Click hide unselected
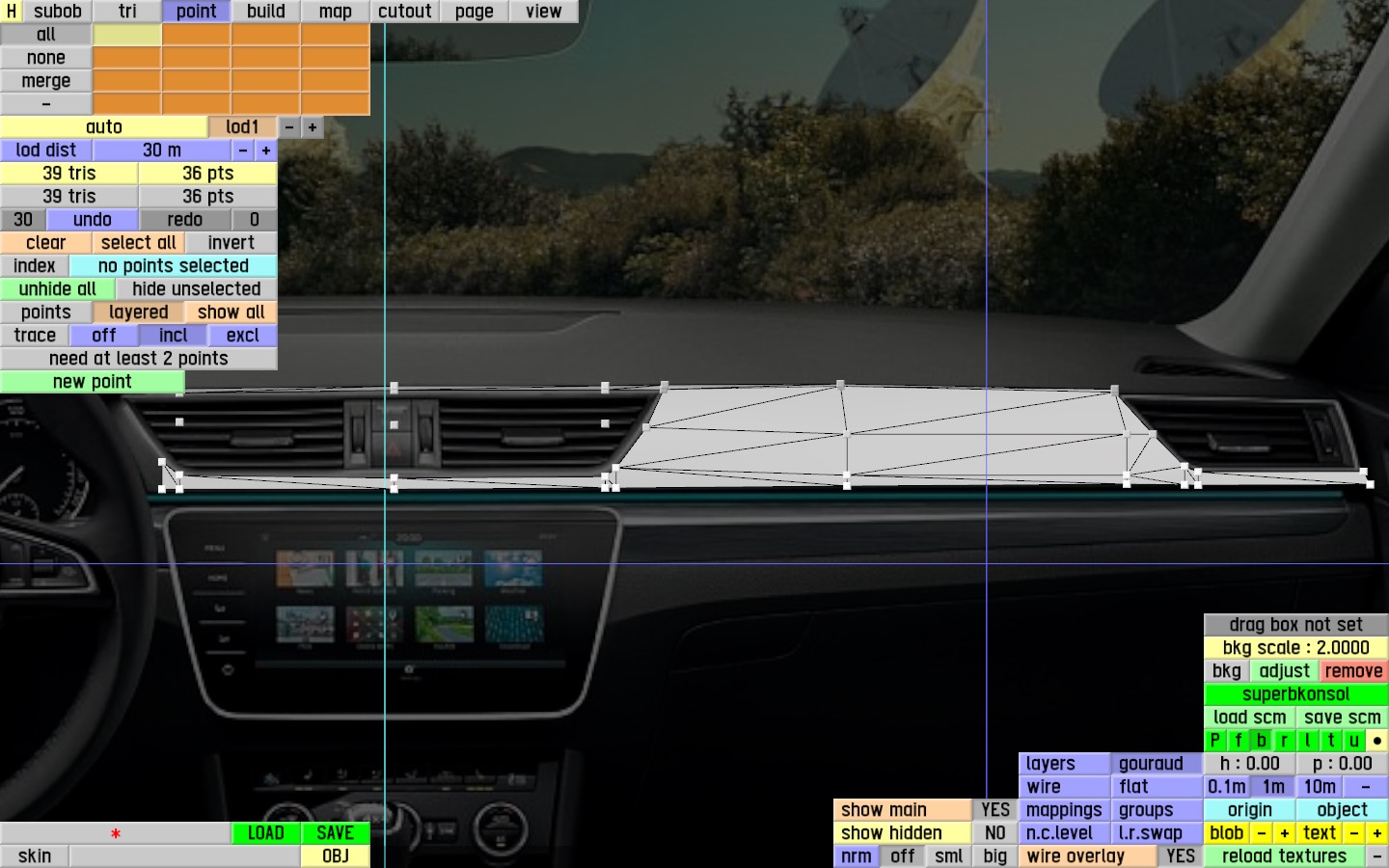The image size is (1389, 868). (197, 289)
